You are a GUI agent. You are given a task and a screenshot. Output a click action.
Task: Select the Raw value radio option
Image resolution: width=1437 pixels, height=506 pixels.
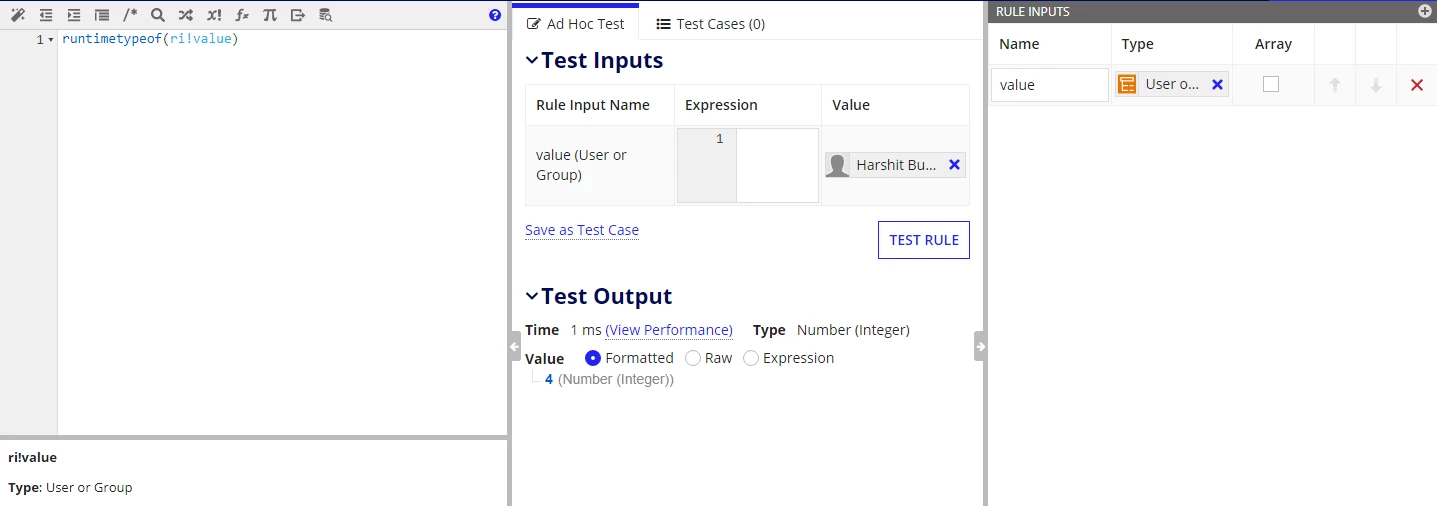693,358
